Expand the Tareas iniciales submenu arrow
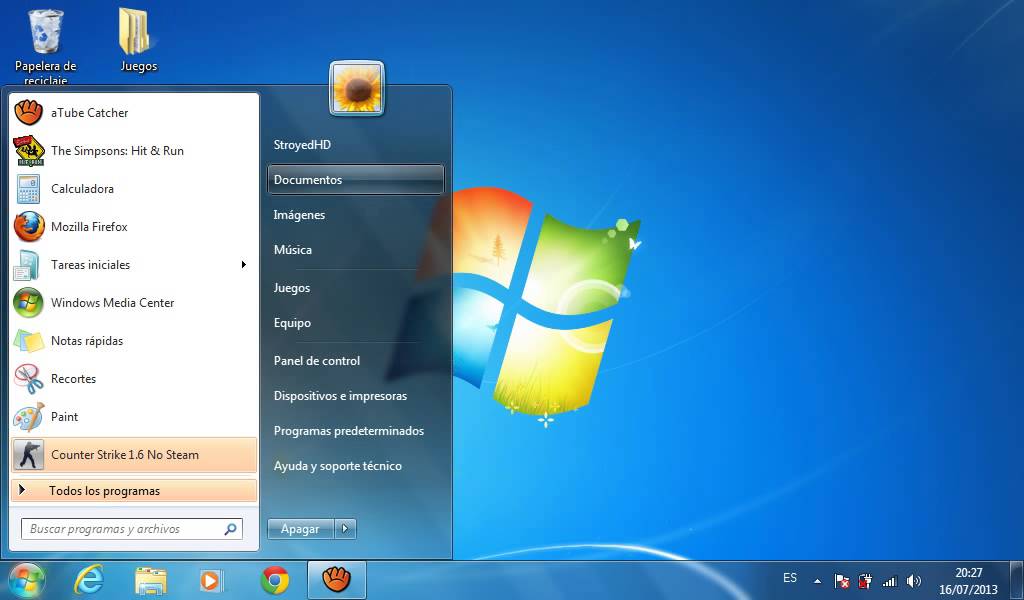The height and width of the screenshot is (600, 1024). tap(244, 264)
